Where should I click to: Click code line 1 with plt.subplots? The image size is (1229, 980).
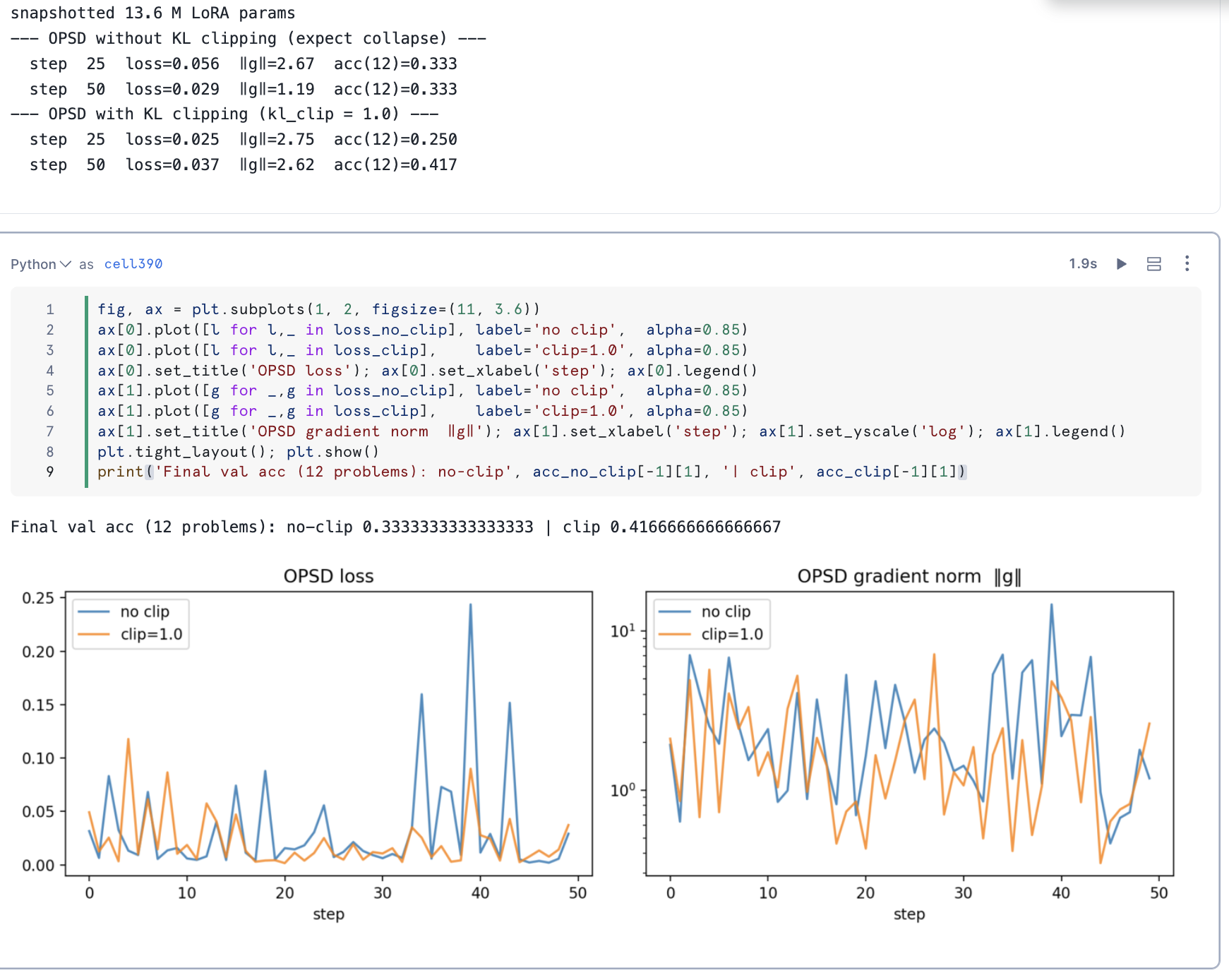(x=318, y=309)
